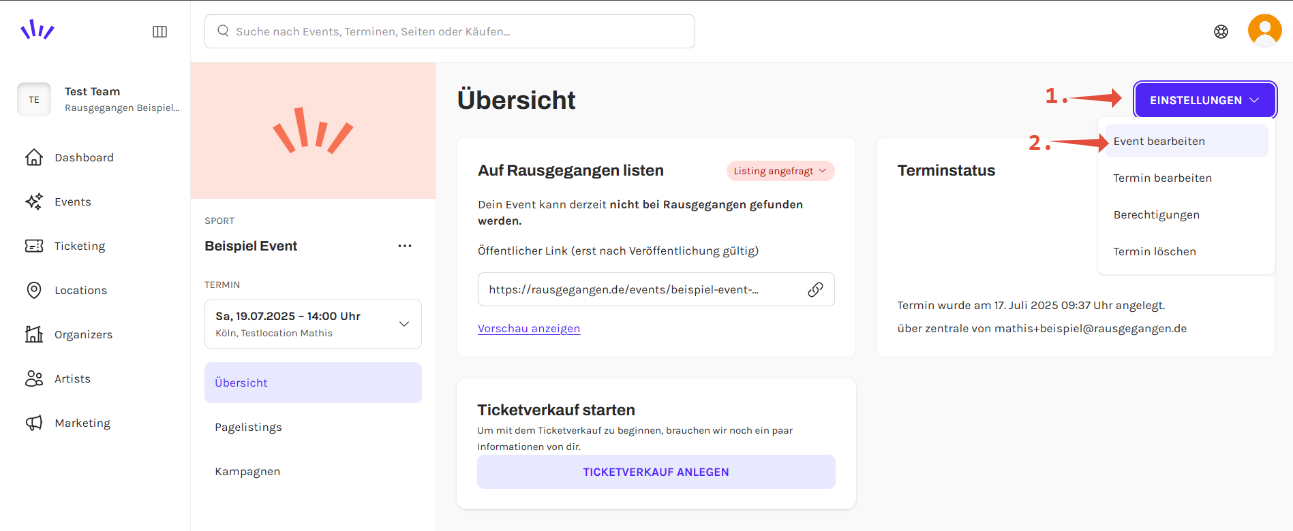Open the user avatar menu

pyautogui.click(x=1265, y=30)
